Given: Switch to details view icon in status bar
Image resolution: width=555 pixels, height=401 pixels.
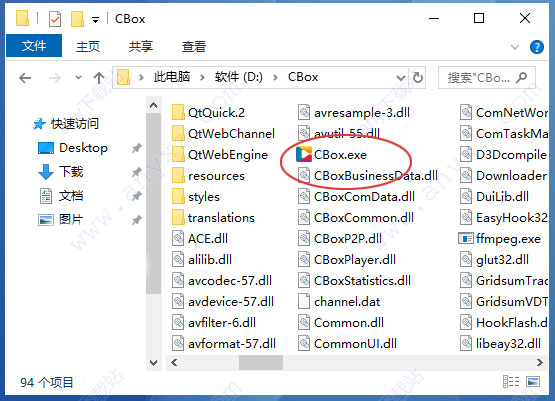Looking at the screenshot, I should (x=511, y=382).
